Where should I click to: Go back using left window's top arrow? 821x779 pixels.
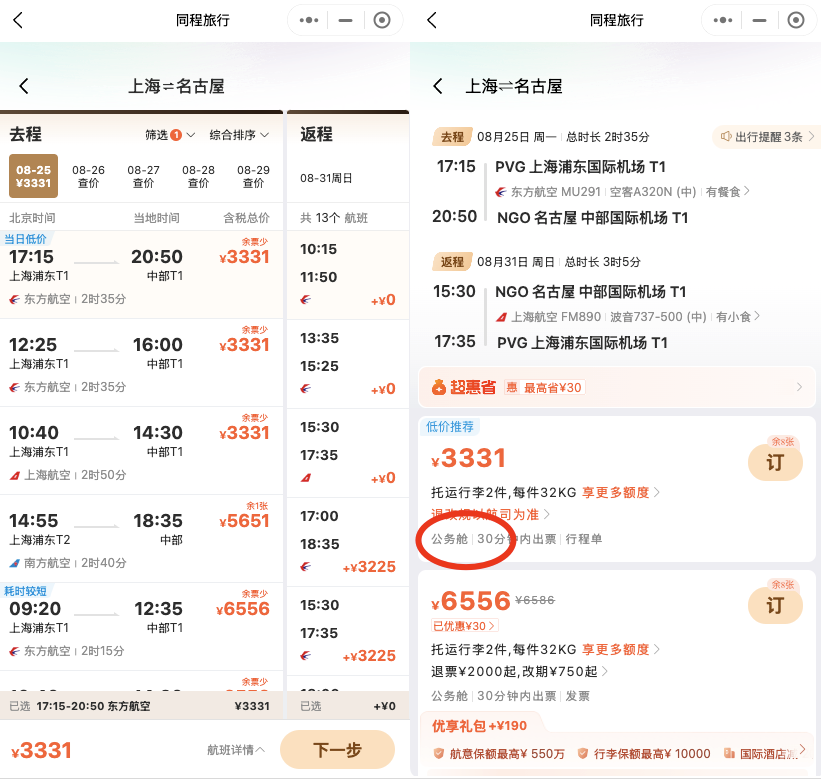point(18,20)
